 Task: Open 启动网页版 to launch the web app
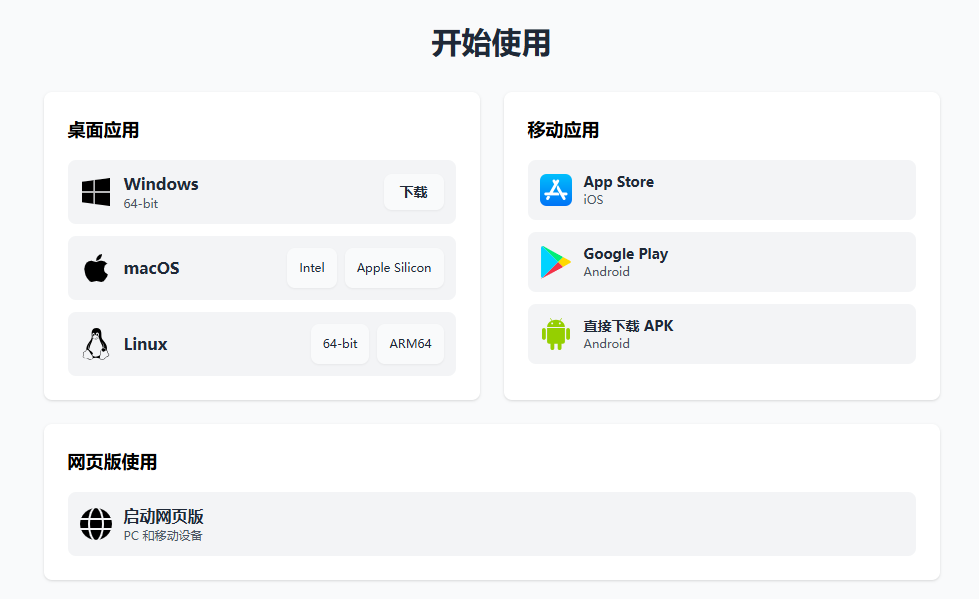point(490,523)
